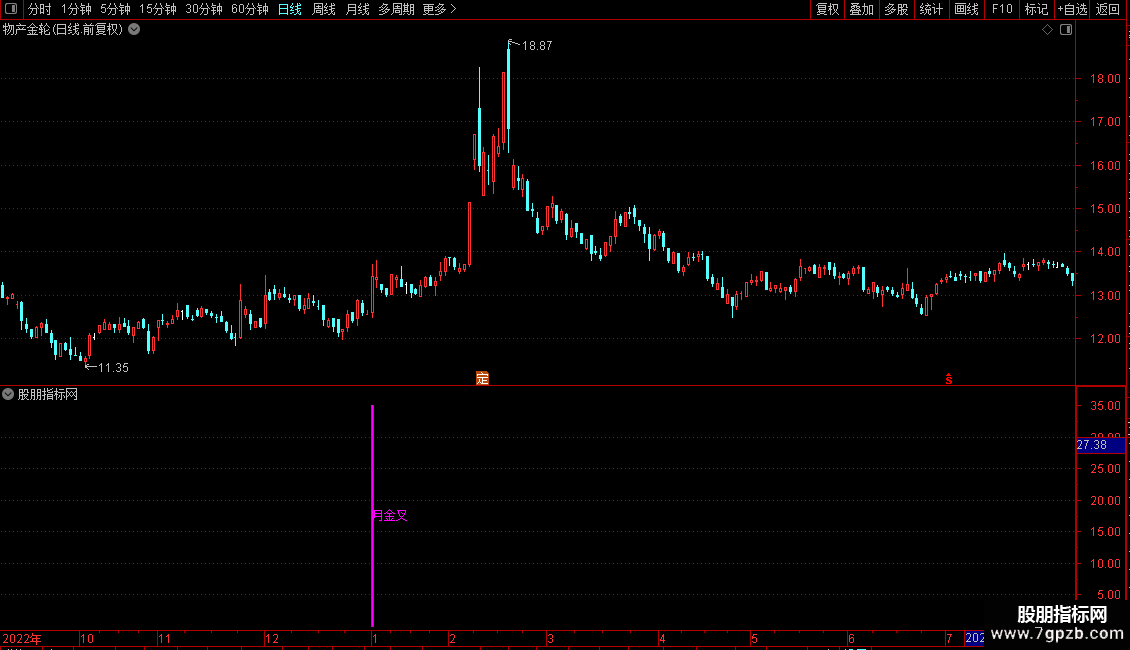Select the 日线 daily chart tab
The width and height of the screenshot is (1130, 650).
pos(290,9)
